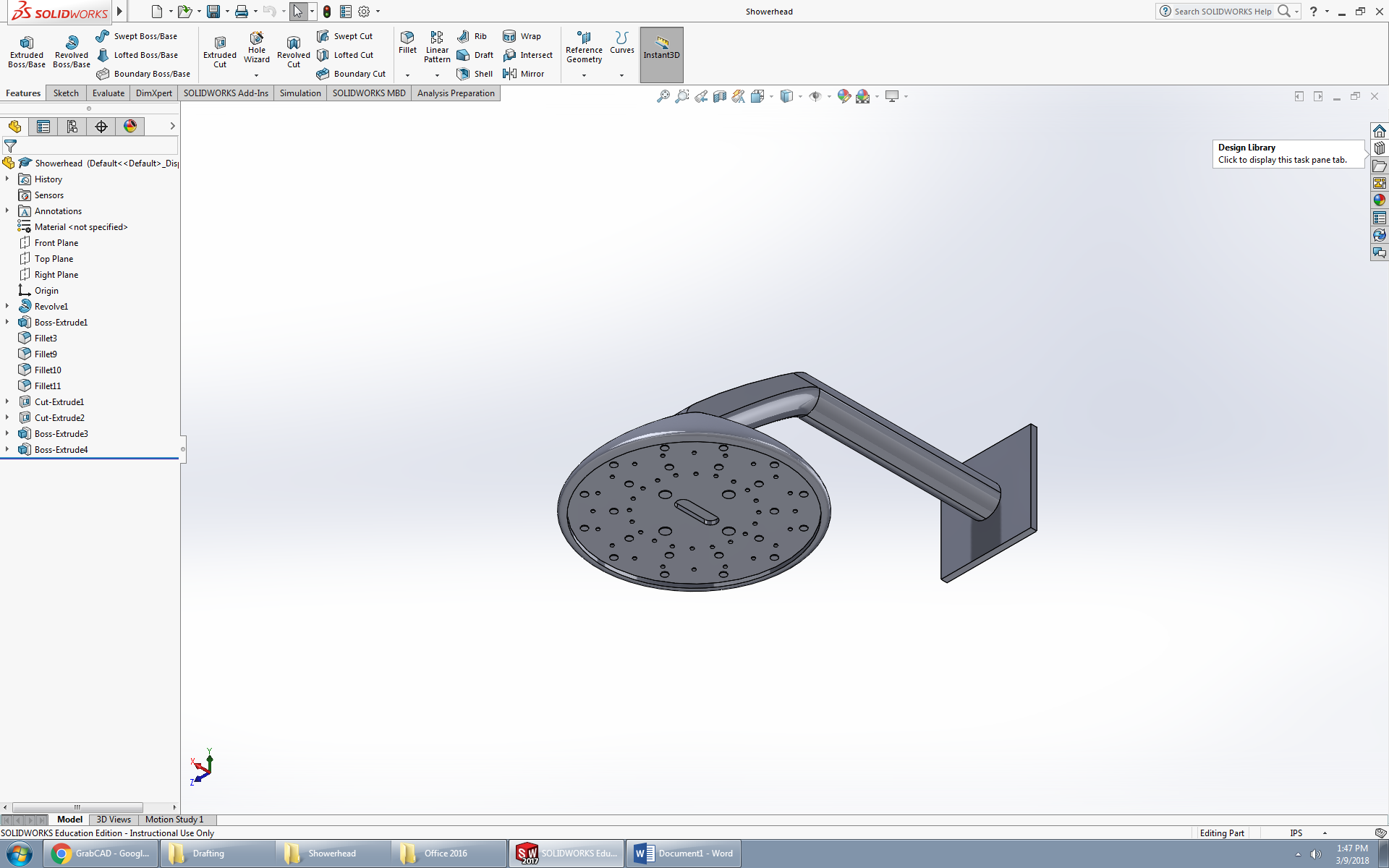Open the ConfigurationManager tab

(x=72, y=127)
